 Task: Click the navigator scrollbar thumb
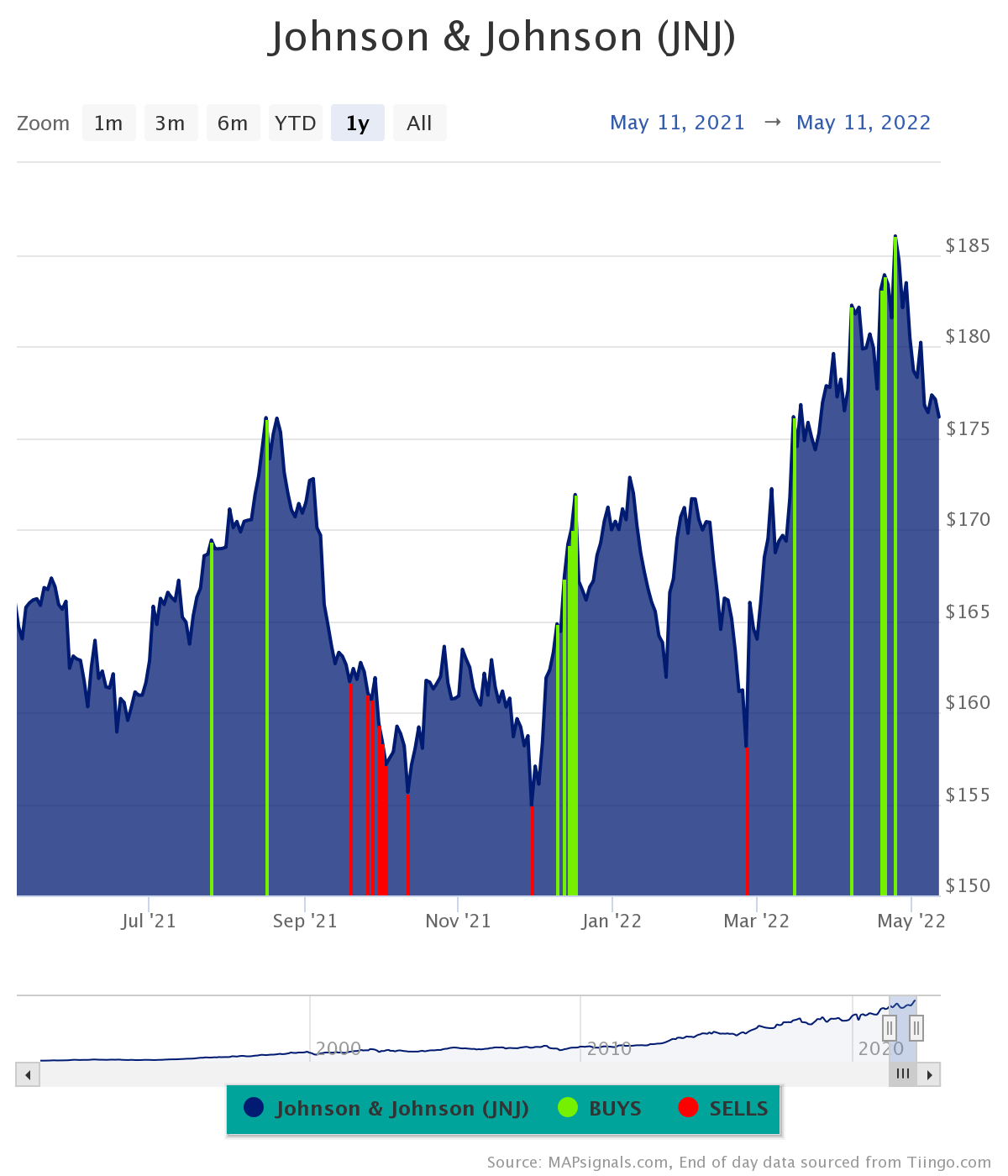coord(903,1074)
